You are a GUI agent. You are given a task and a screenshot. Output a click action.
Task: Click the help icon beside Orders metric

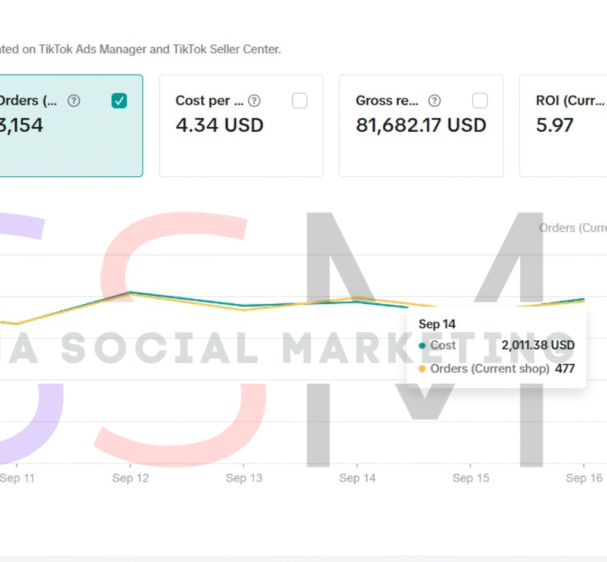tap(73, 101)
